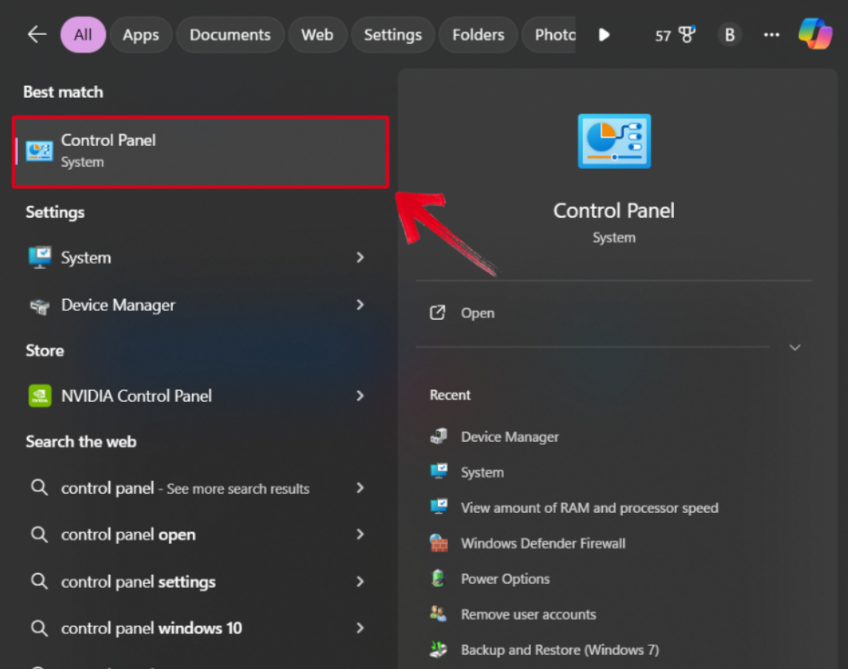Open the Copilot icon in the search header

[815, 34]
